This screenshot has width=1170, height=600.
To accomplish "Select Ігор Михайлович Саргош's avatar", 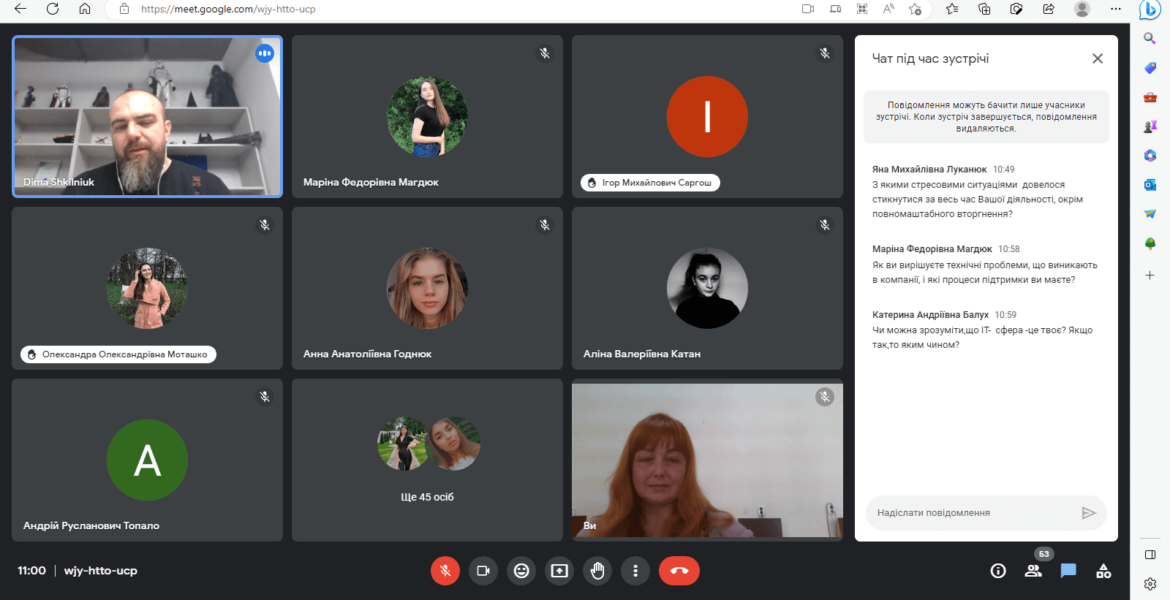I will pos(707,116).
